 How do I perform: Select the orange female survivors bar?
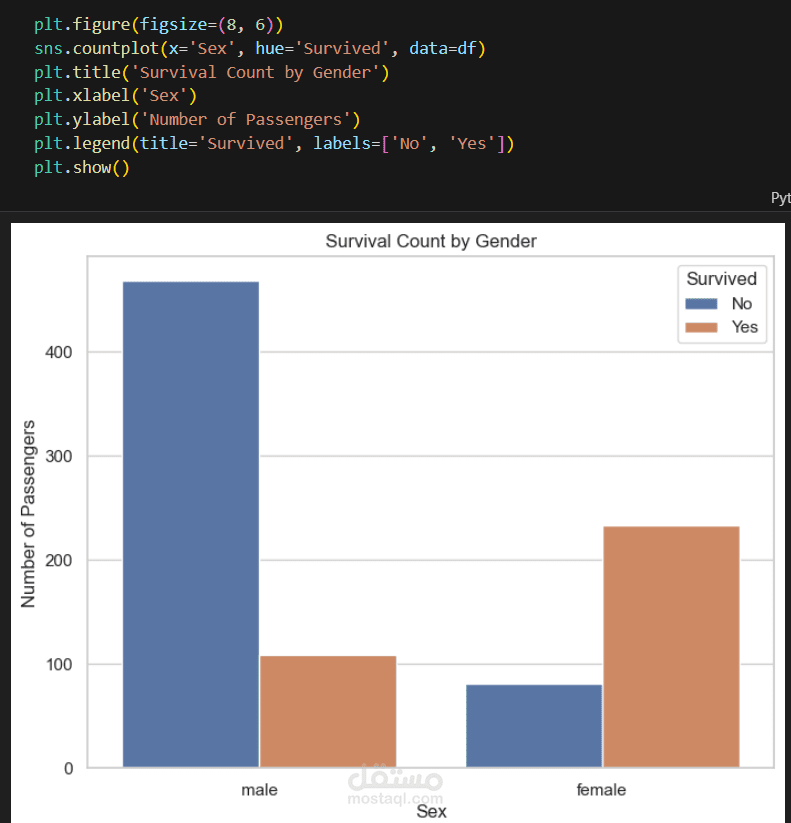tap(671, 646)
